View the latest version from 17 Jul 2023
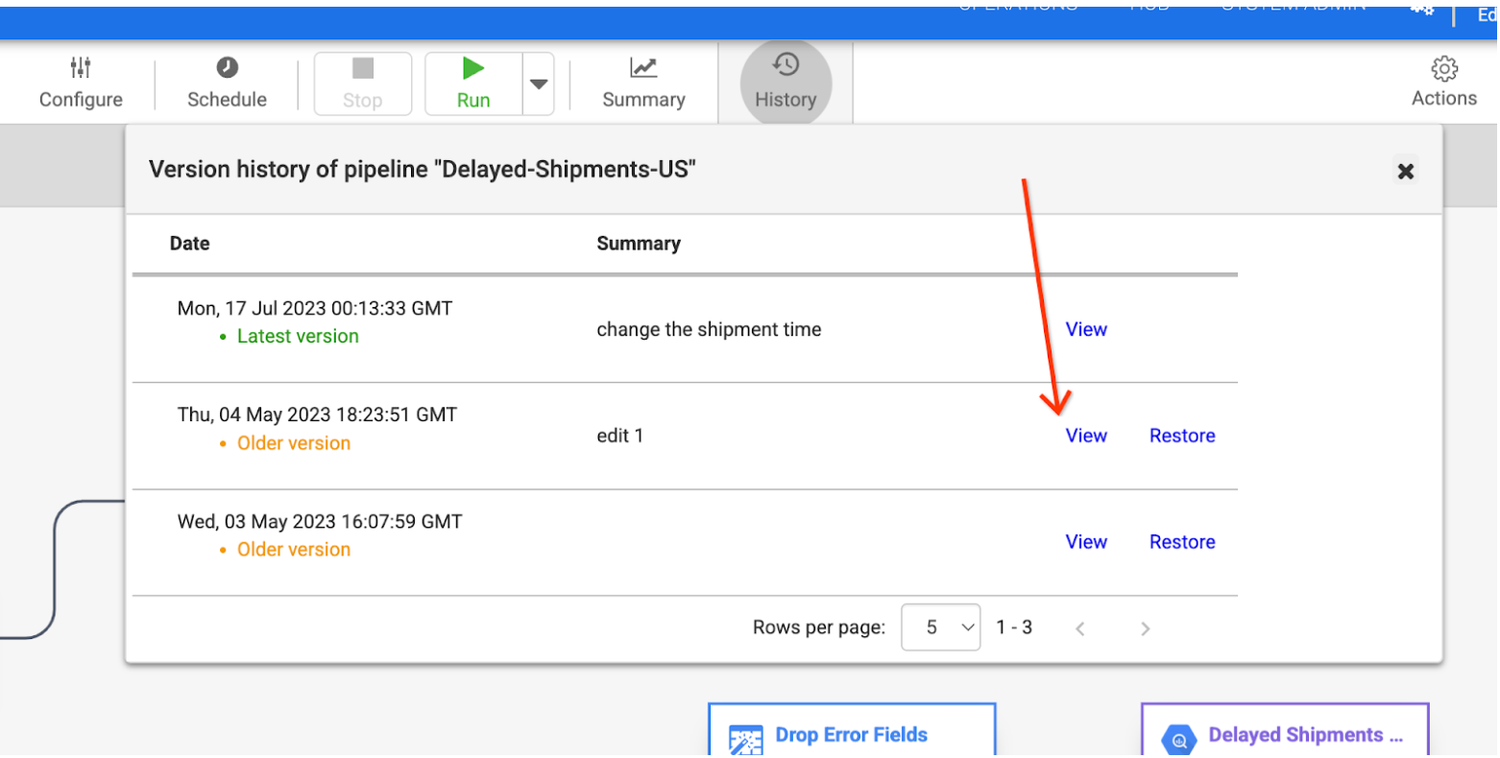 click(1086, 329)
